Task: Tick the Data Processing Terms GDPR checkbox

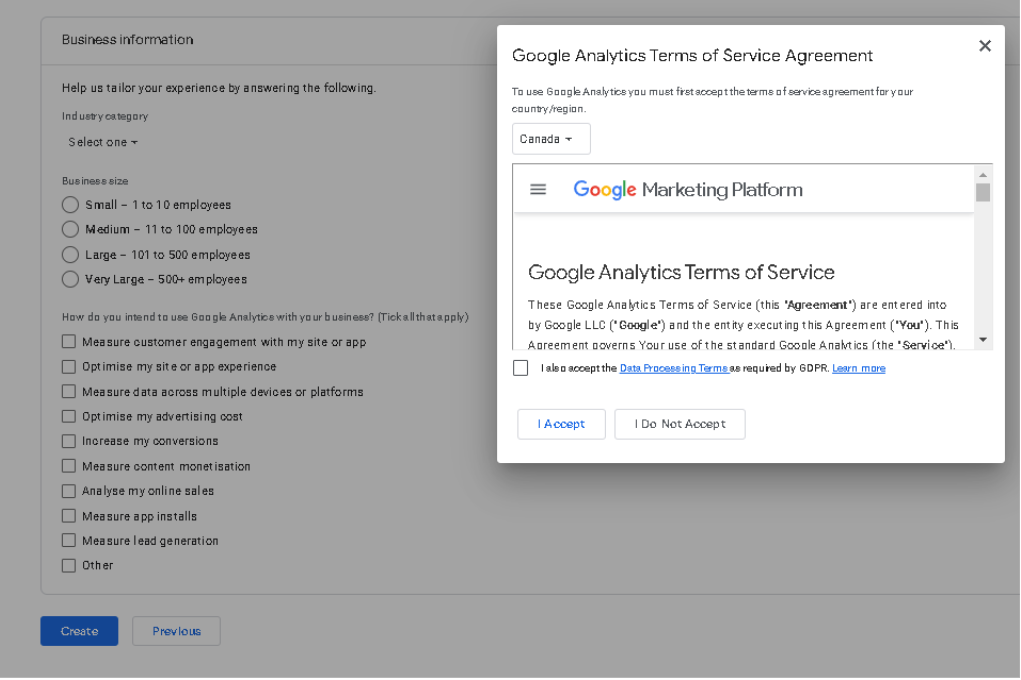Action: [521, 368]
